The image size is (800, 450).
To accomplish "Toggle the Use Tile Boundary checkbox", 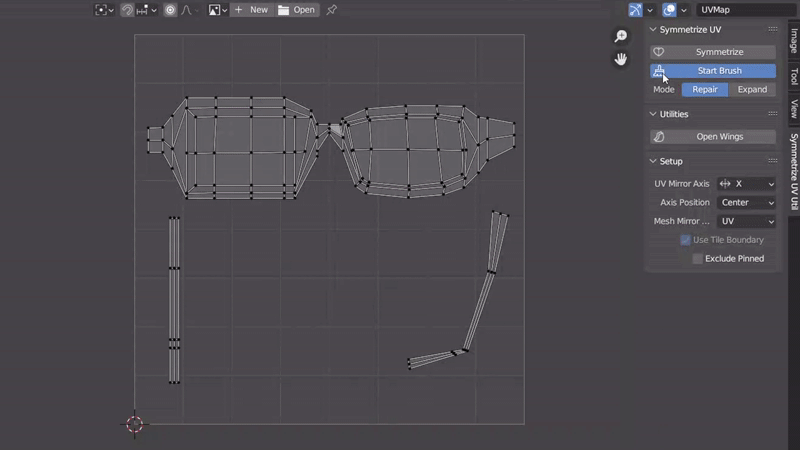I will pos(685,240).
